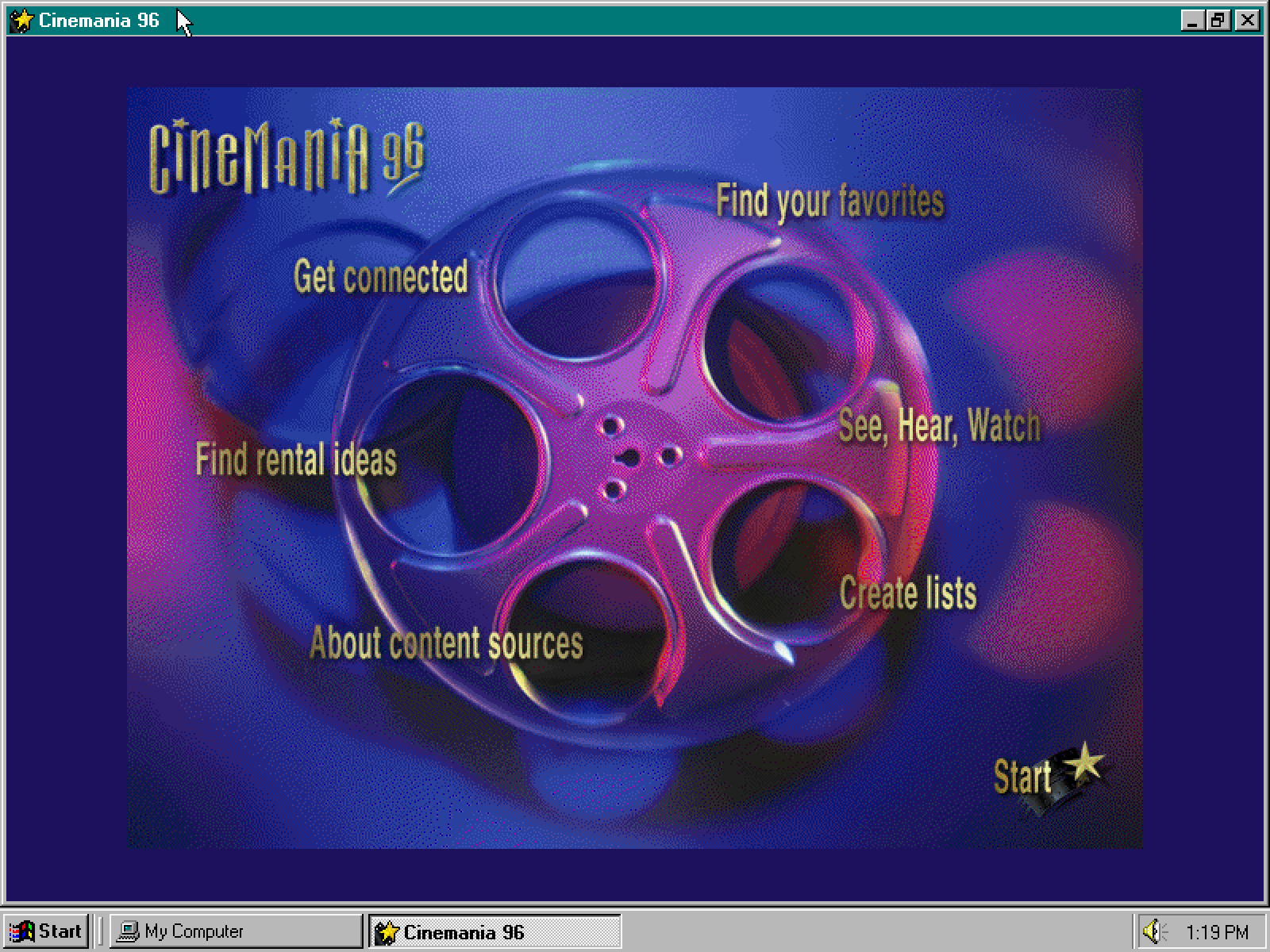Minimize the Cinemania 96 window
1270x952 pixels.
tap(1191, 20)
